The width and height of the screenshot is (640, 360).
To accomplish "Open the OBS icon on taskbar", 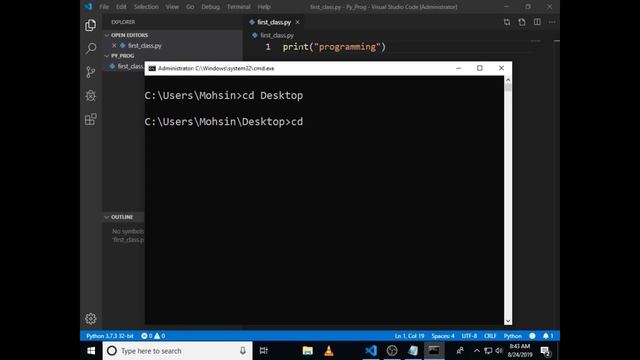I will (392, 351).
